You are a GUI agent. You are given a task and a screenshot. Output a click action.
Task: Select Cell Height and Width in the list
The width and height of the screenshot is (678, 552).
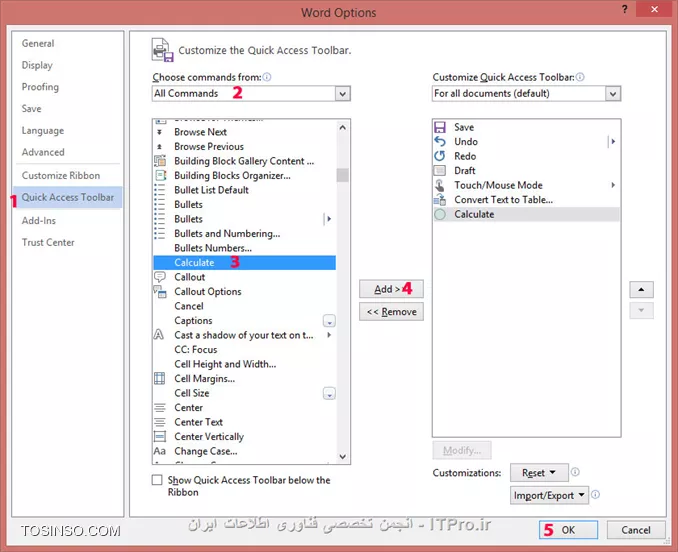click(x=245, y=364)
